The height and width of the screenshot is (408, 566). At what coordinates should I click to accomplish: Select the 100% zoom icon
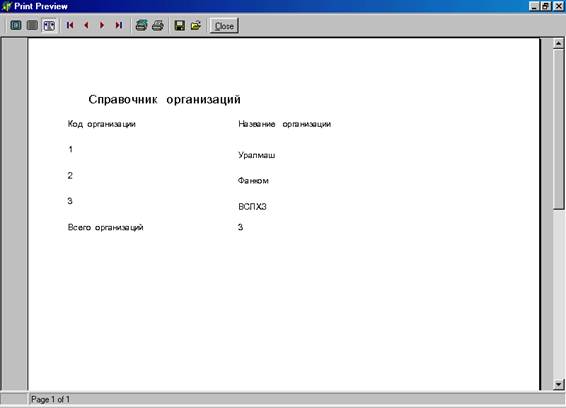click(32, 25)
